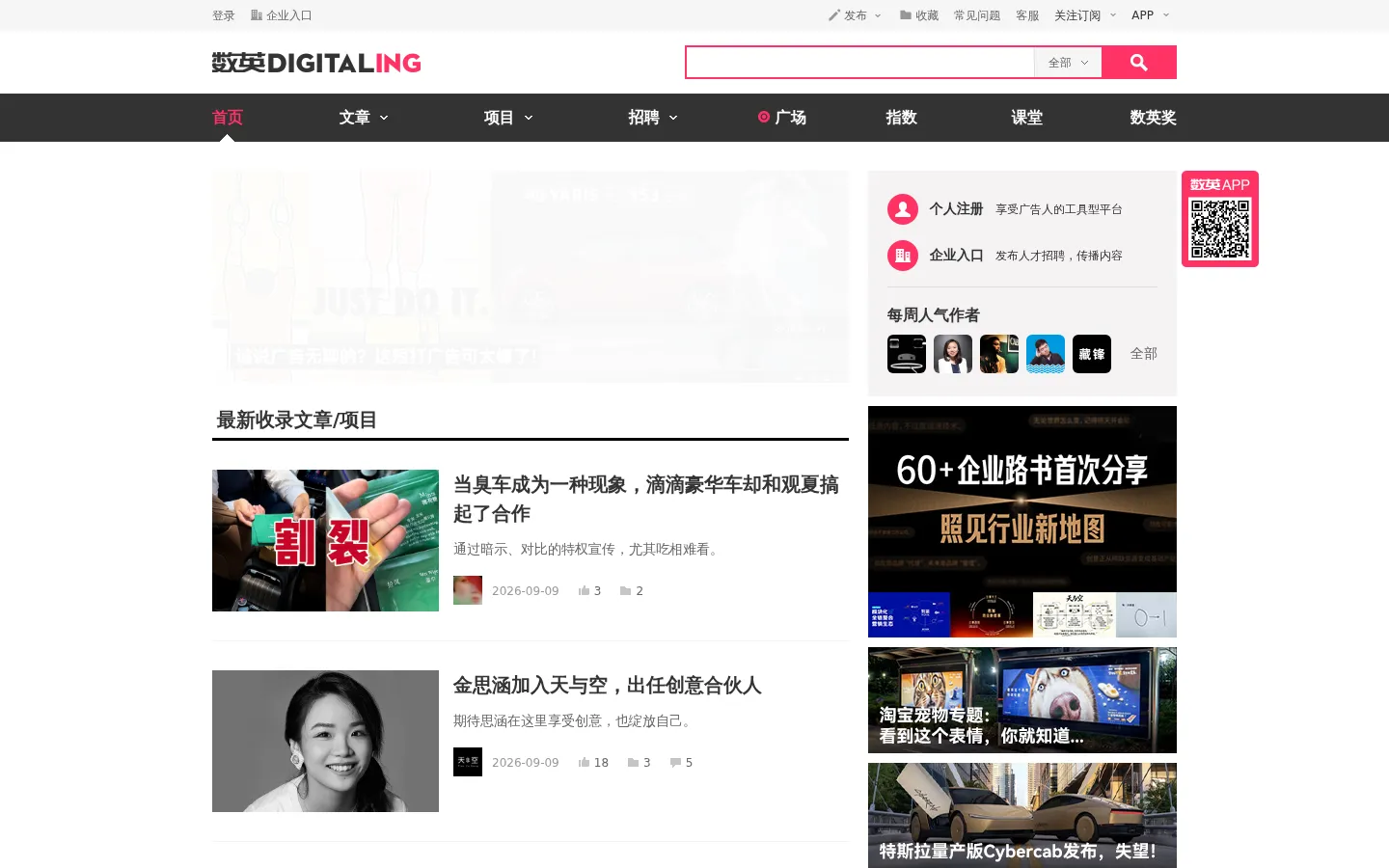This screenshot has height=868, width=1389.
Task: Open the 指数 navigation item
Action: click(x=901, y=118)
